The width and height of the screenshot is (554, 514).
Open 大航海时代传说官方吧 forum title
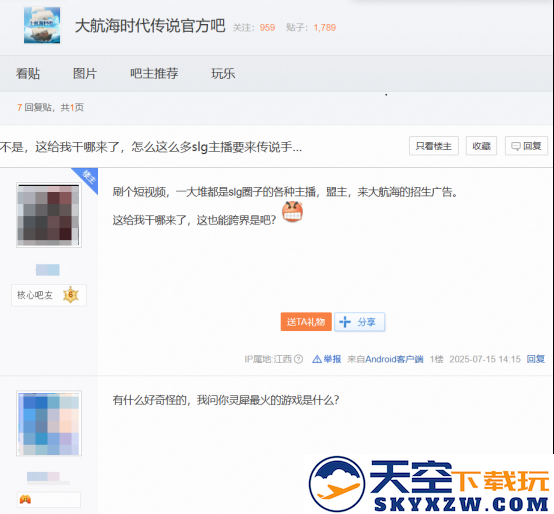click(150, 26)
